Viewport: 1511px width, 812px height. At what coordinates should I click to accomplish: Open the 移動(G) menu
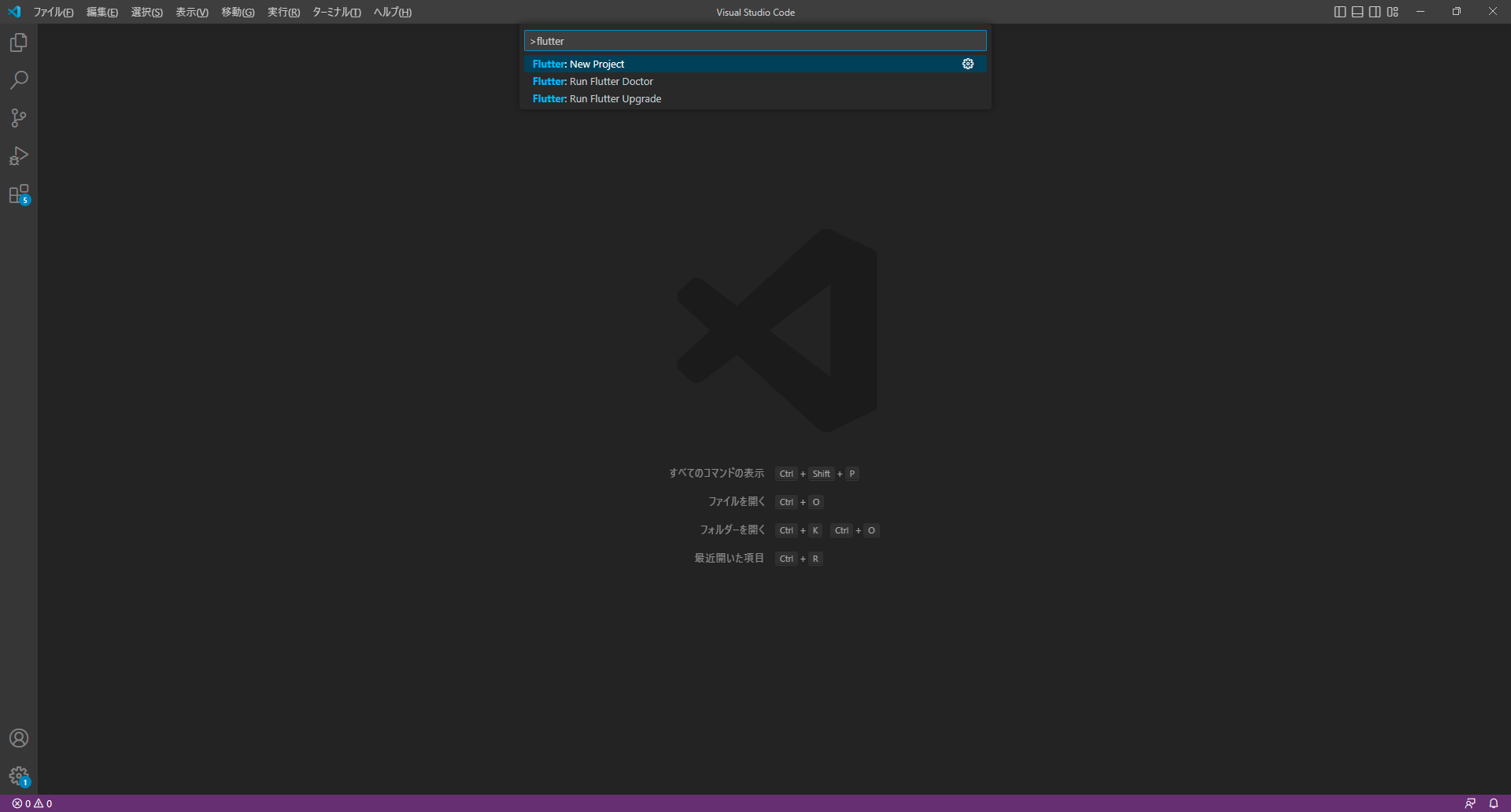[238, 12]
